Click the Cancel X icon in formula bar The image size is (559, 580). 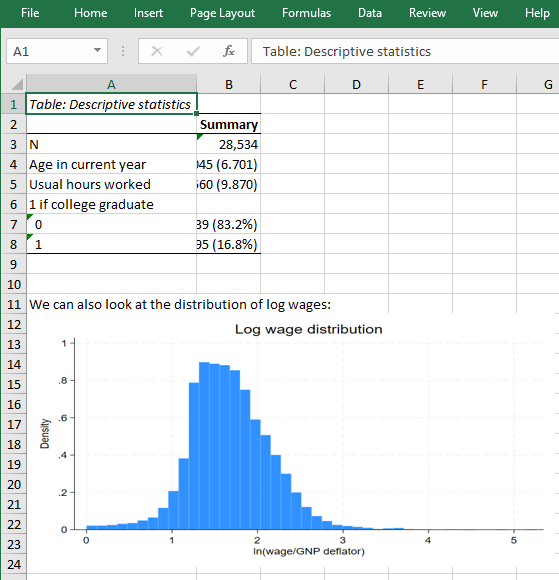[x=157, y=51]
